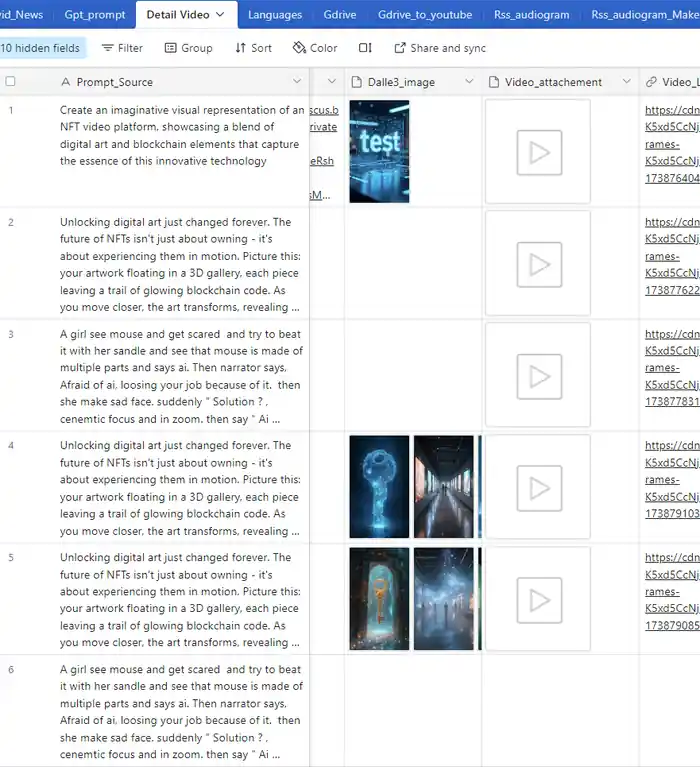Viewport: 700px width, 767px height.
Task: Open the Sort options
Action: [253, 48]
